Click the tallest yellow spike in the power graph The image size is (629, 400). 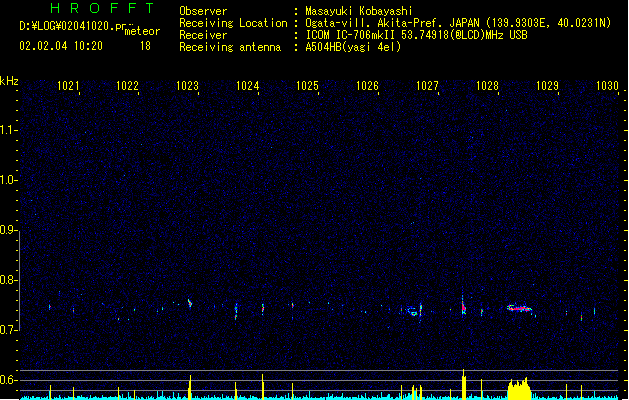pyautogui.click(x=464, y=384)
